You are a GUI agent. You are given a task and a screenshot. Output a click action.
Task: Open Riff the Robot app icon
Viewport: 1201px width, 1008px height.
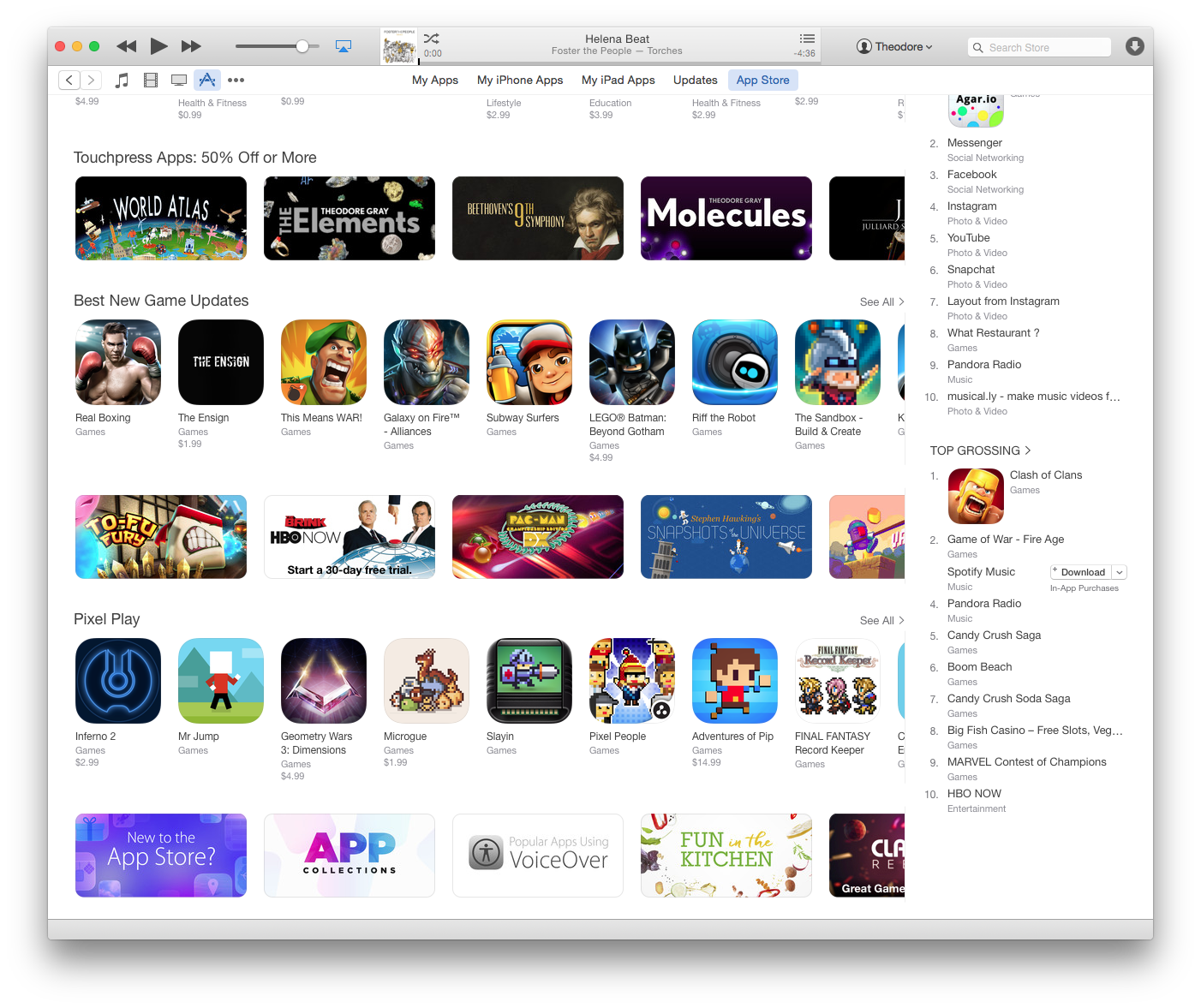(x=735, y=362)
